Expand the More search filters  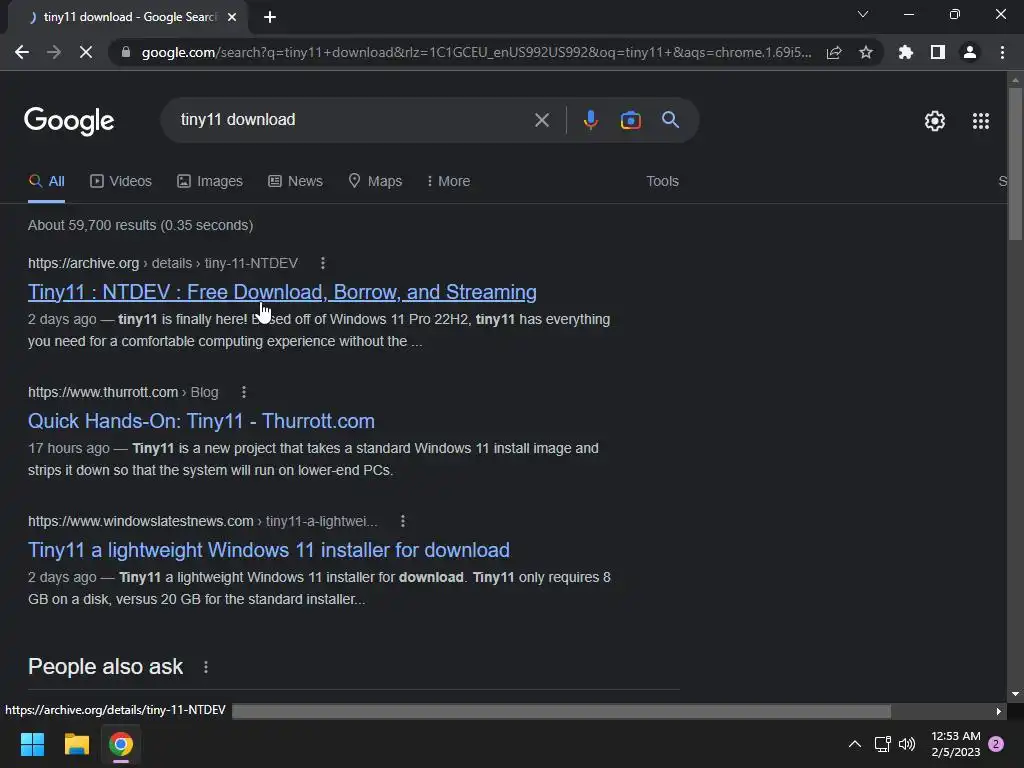point(448,181)
